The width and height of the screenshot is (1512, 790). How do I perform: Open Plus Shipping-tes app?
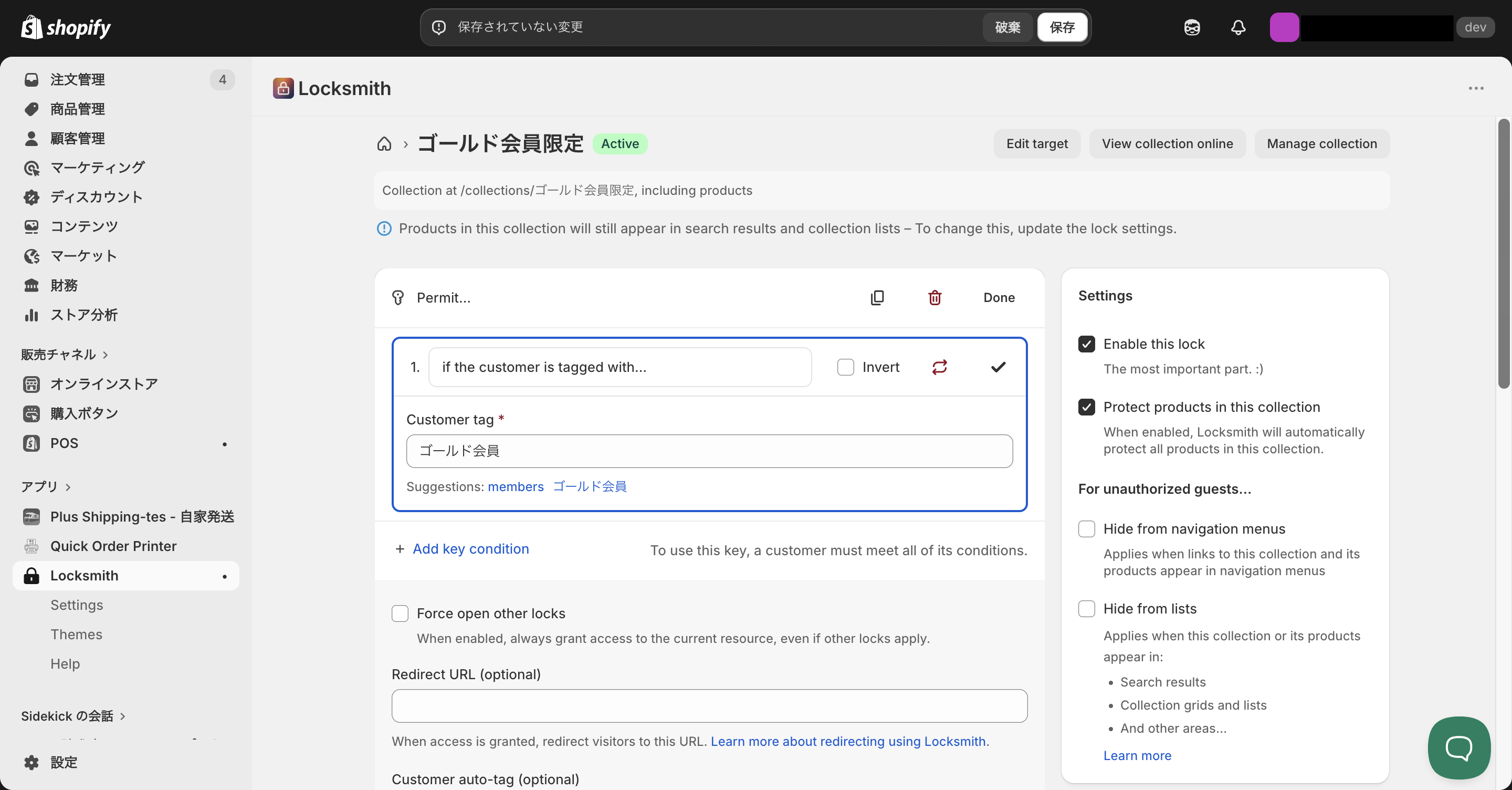tap(125, 516)
